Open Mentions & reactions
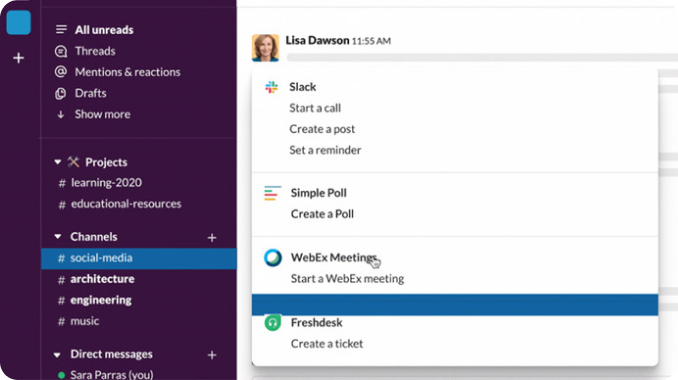 coord(128,72)
